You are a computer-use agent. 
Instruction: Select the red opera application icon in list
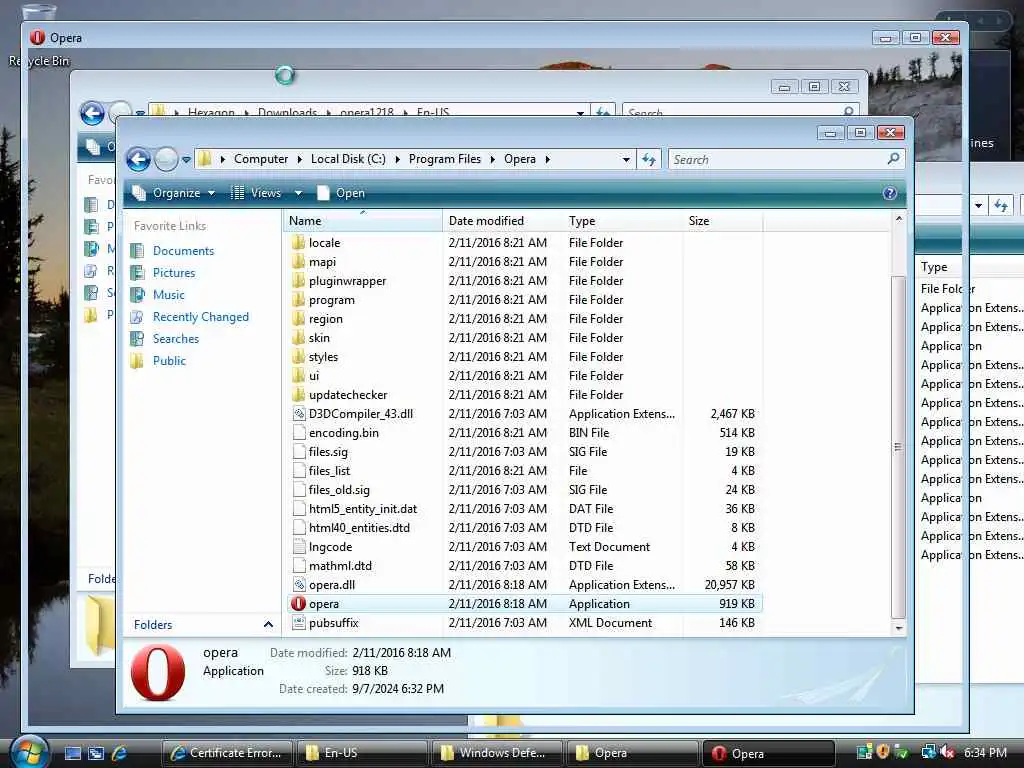pyautogui.click(x=298, y=603)
